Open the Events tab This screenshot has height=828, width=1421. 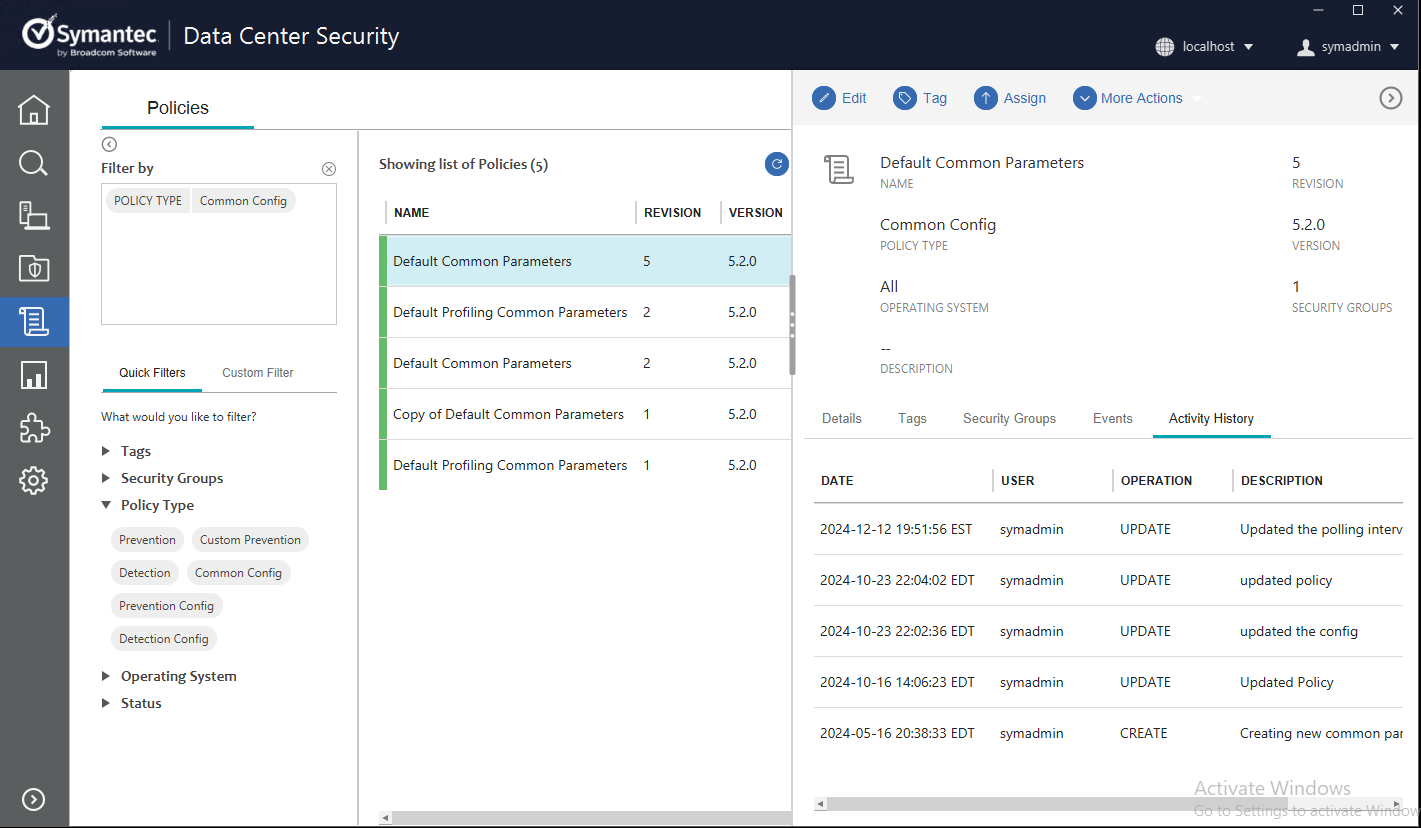pyautogui.click(x=1112, y=418)
